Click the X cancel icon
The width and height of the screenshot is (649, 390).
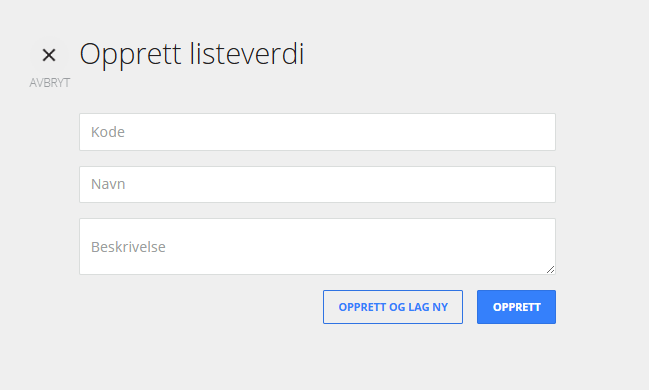coord(49,55)
